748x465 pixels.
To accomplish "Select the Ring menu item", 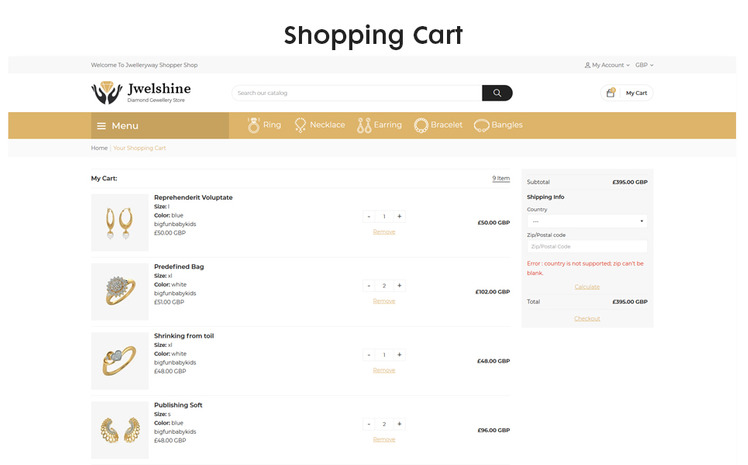I will click(272, 125).
